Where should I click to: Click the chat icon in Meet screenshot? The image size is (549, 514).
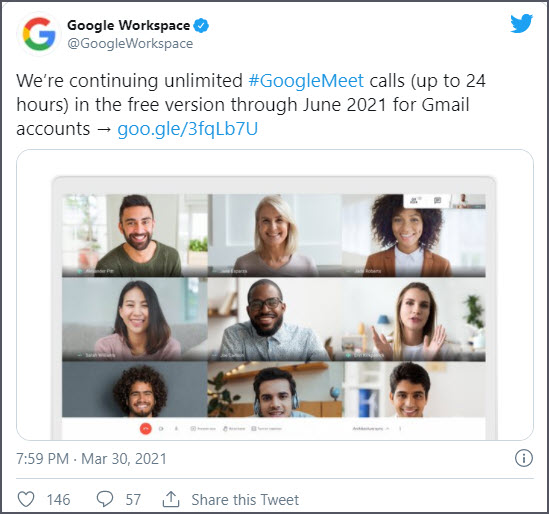point(437,201)
